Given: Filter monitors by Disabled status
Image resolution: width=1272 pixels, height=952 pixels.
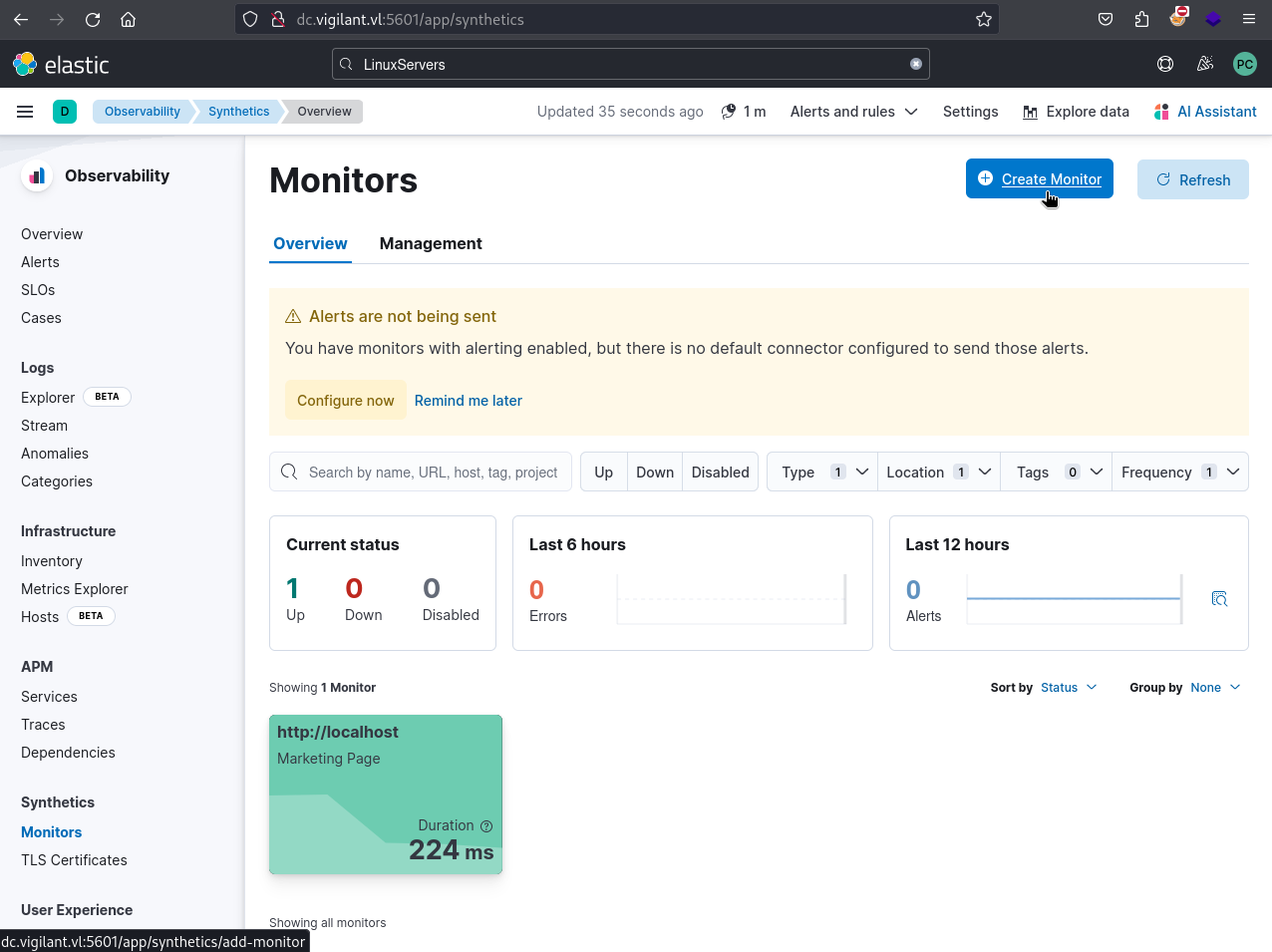Looking at the screenshot, I should point(720,473).
